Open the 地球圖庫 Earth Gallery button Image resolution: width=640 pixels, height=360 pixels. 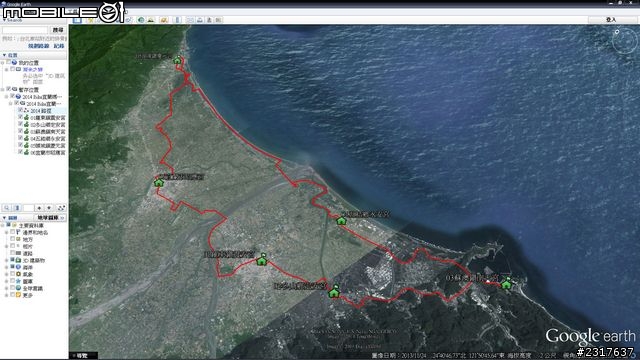[x=51, y=218]
